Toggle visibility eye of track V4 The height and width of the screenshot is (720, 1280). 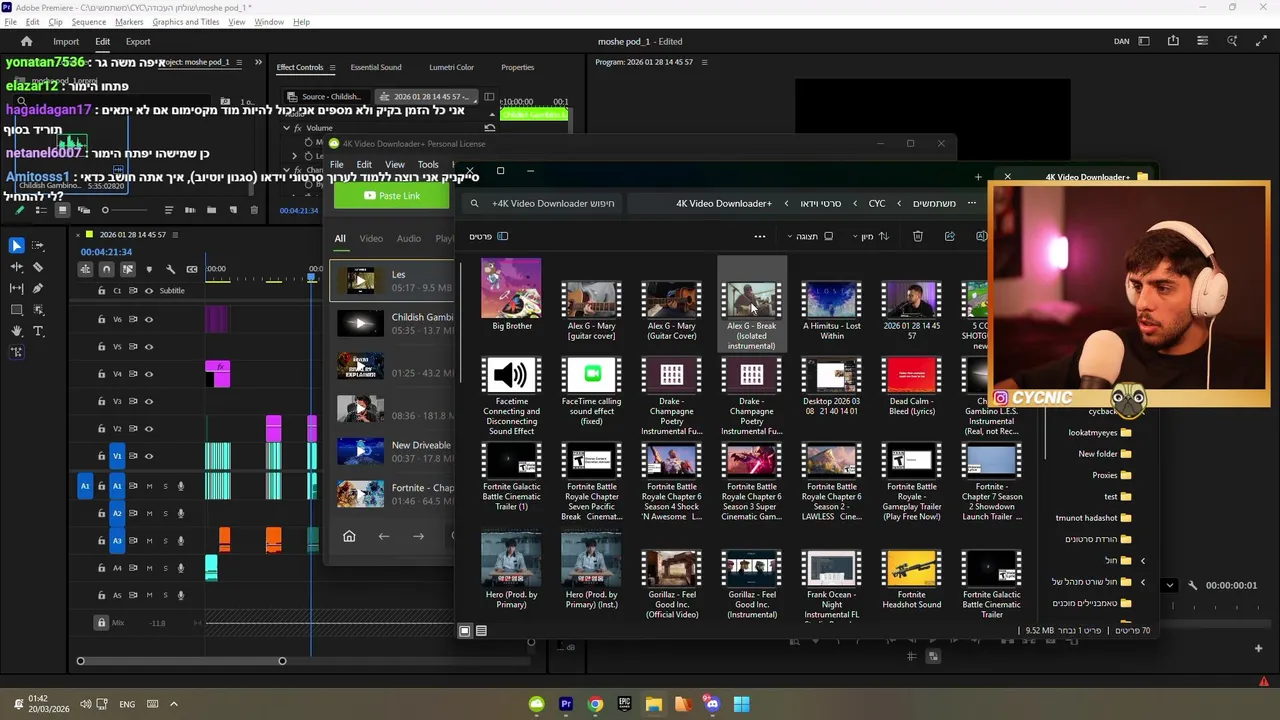click(x=149, y=374)
